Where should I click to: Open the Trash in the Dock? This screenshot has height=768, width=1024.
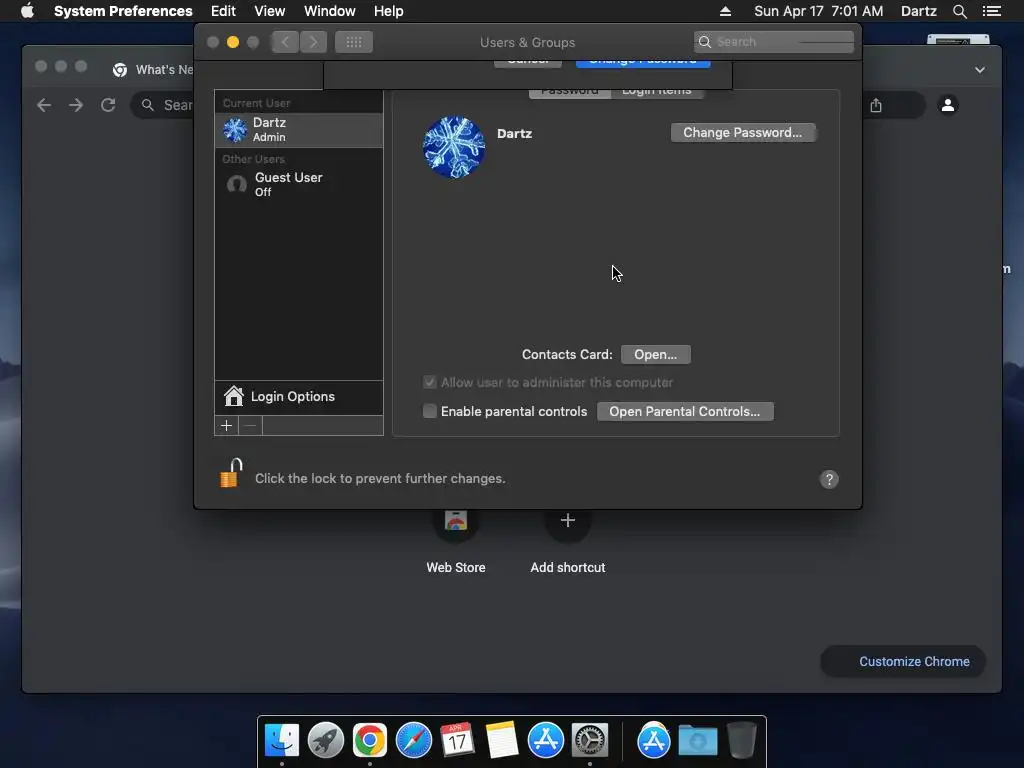pos(742,741)
